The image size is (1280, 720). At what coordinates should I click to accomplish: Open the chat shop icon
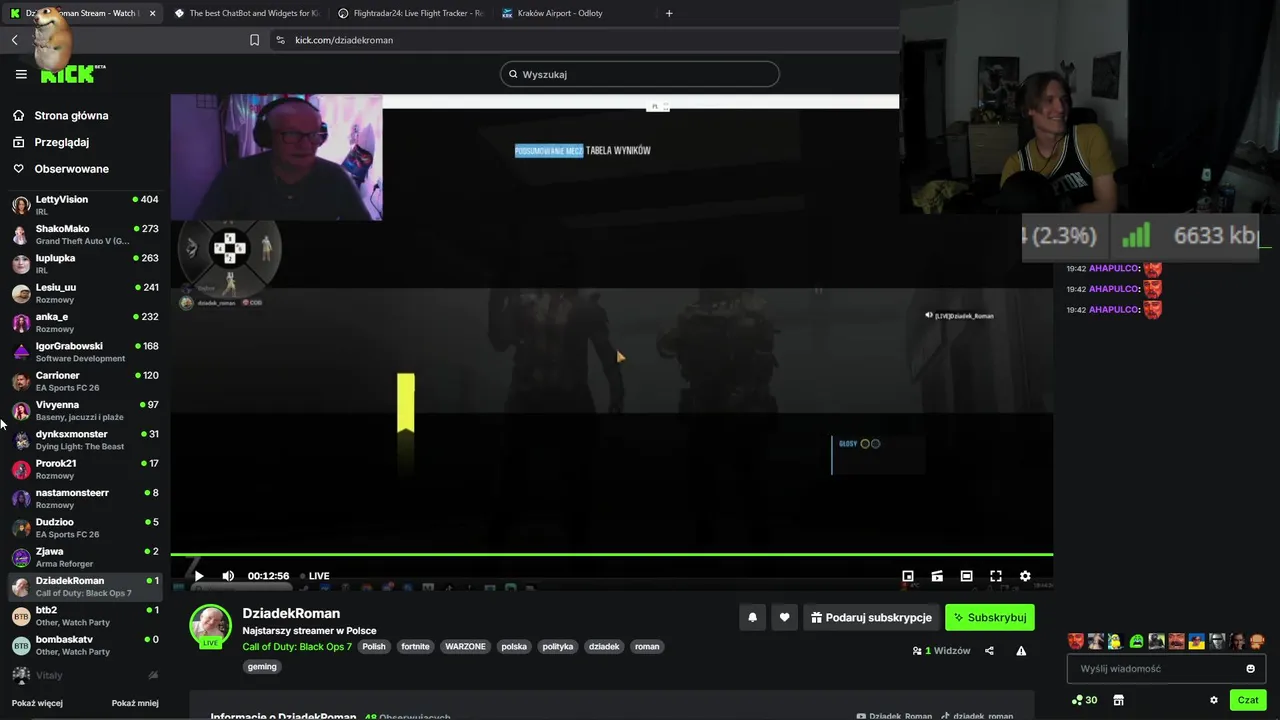[x=1118, y=700]
